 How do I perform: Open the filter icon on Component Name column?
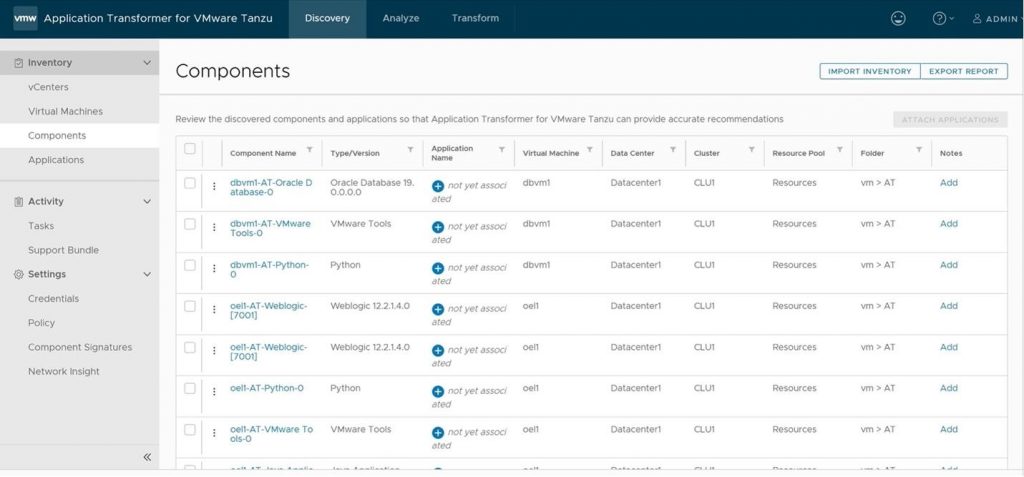[x=309, y=150]
